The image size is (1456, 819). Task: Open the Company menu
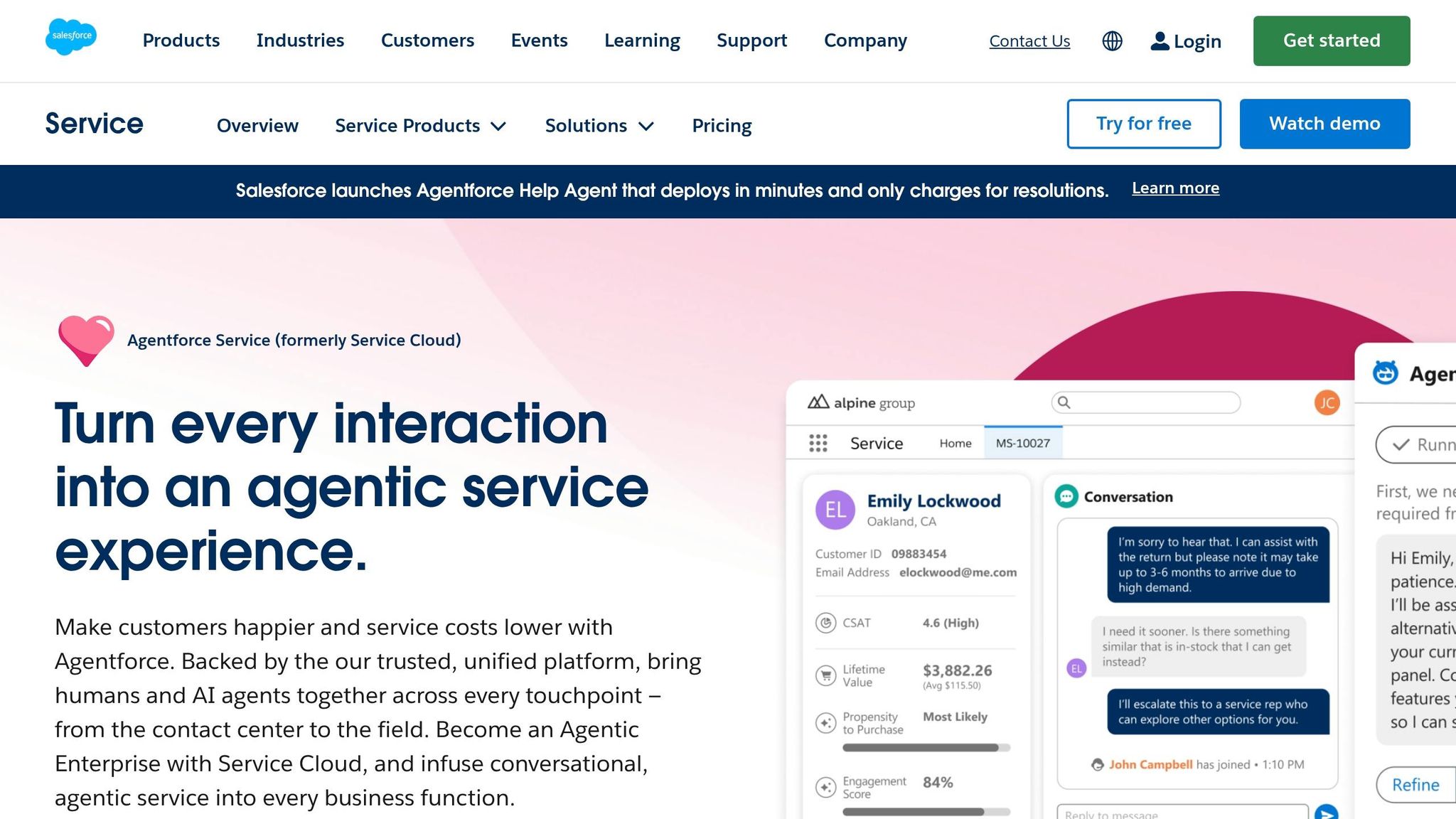point(865,41)
